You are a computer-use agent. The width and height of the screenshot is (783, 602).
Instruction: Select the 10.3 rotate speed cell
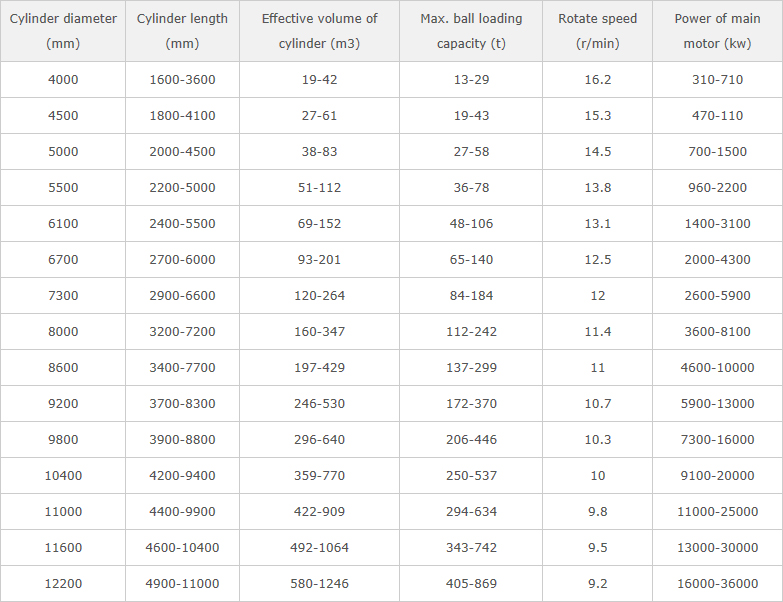[597, 440]
